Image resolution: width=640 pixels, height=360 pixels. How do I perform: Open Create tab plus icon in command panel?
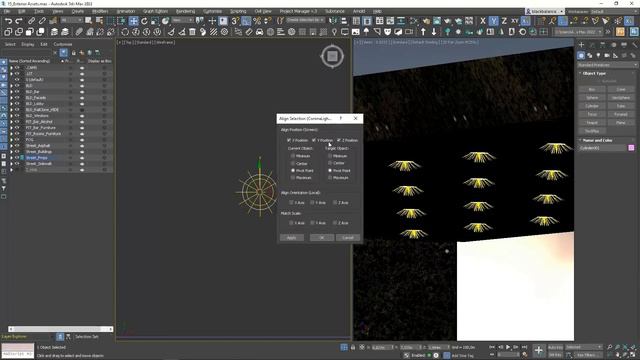click(581, 44)
